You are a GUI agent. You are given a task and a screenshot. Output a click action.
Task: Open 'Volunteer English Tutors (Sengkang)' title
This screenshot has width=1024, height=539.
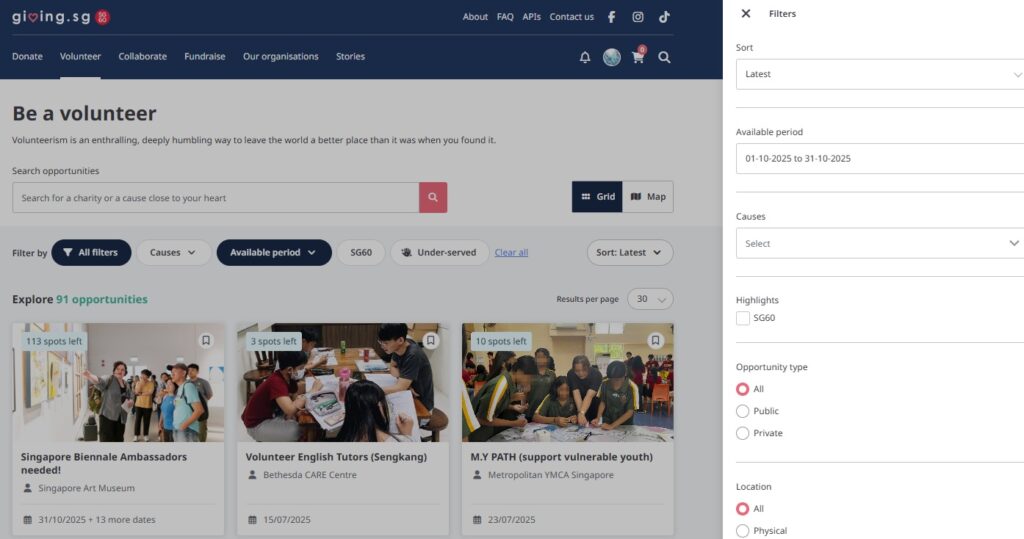(336, 457)
